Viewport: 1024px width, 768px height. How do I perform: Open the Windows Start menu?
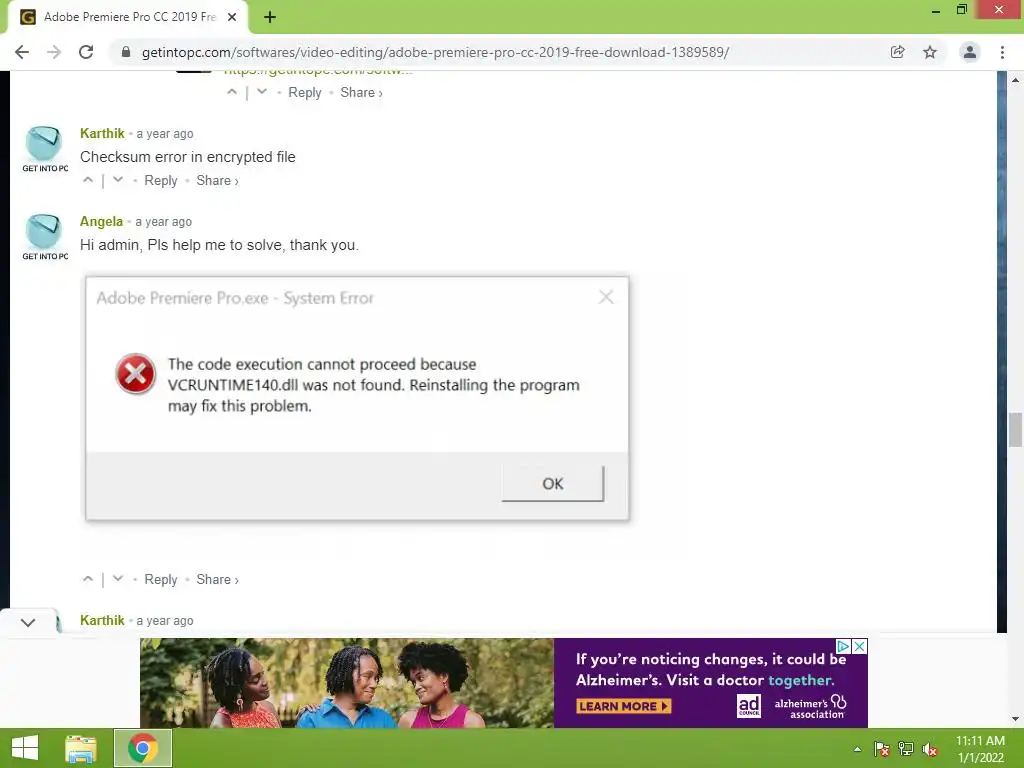25,748
